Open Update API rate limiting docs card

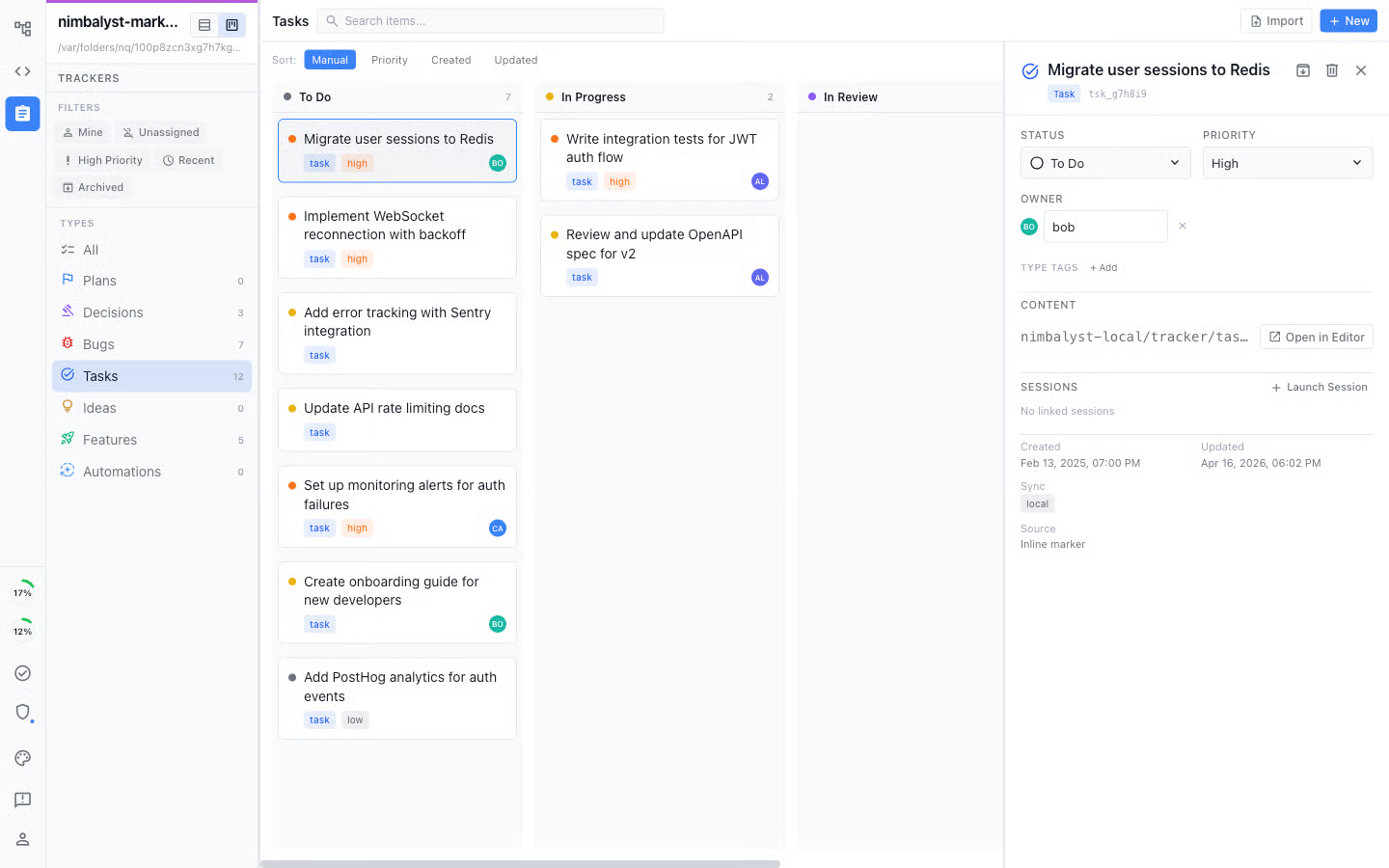(x=397, y=420)
